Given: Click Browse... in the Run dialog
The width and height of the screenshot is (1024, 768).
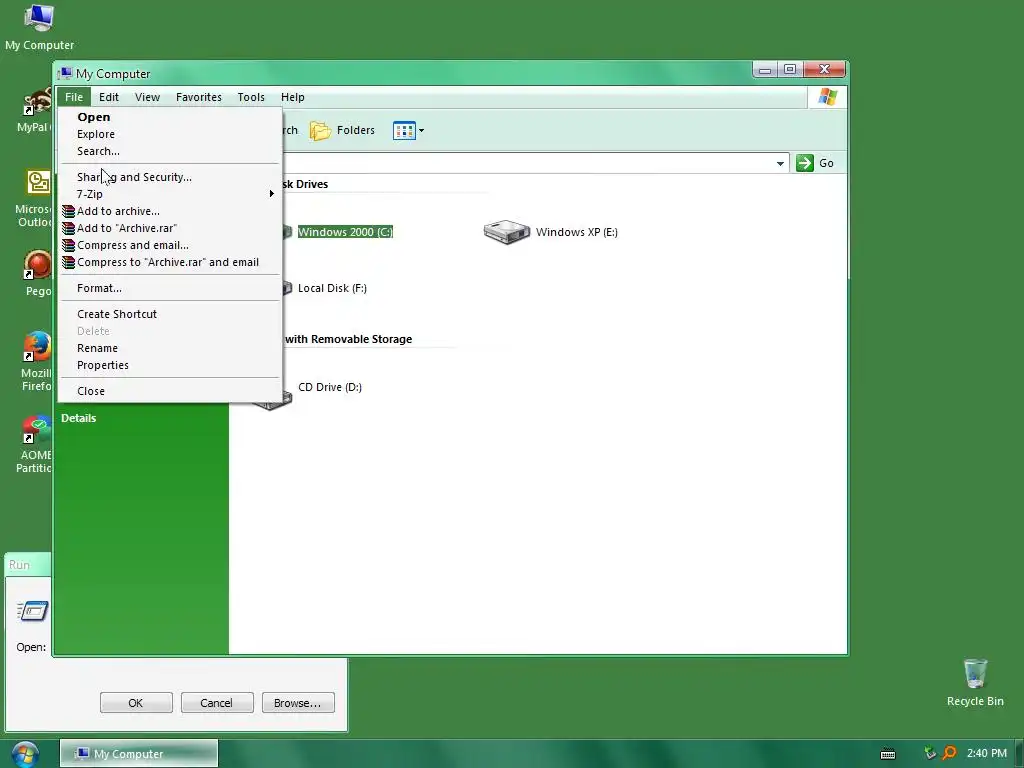Looking at the screenshot, I should [x=298, y=703].
